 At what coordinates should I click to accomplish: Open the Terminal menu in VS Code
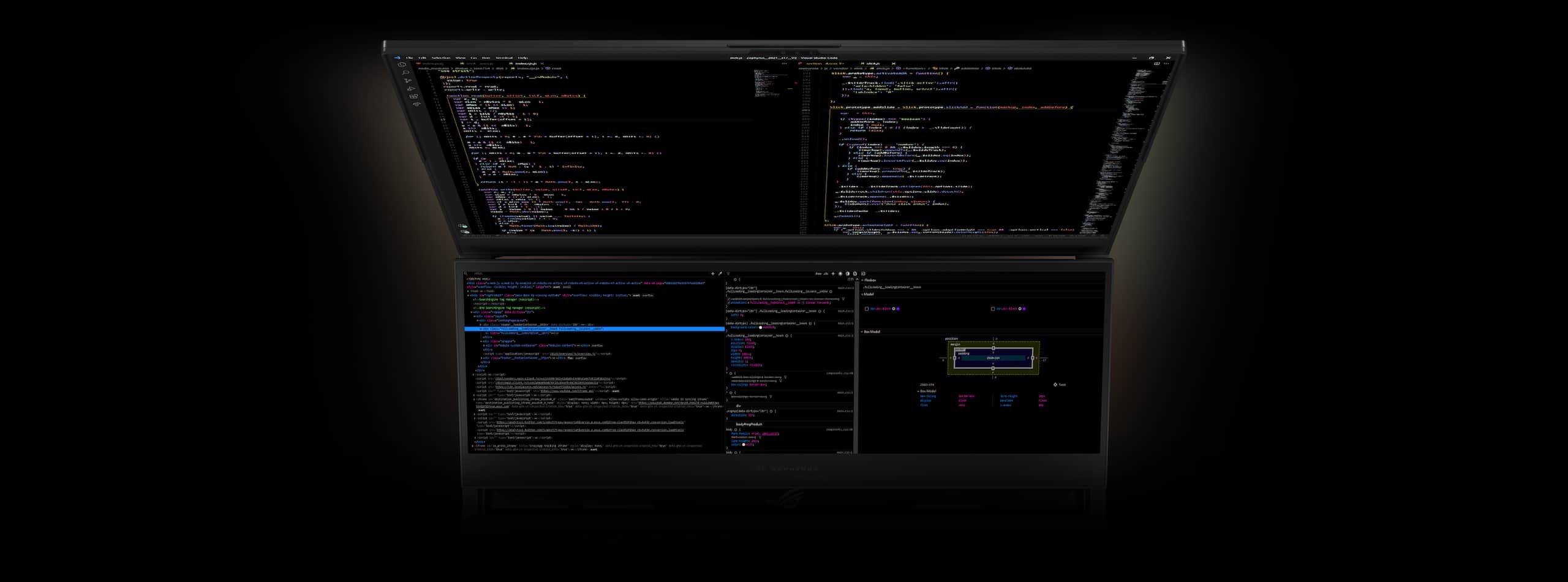pos(504,58)
